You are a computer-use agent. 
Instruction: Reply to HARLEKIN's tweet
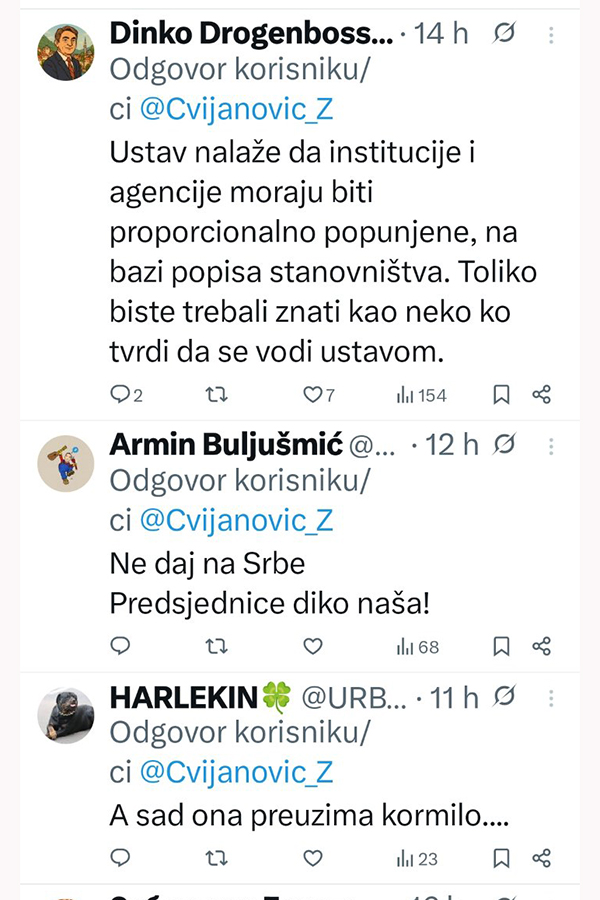pyautogui.click(x=121, y=857)
